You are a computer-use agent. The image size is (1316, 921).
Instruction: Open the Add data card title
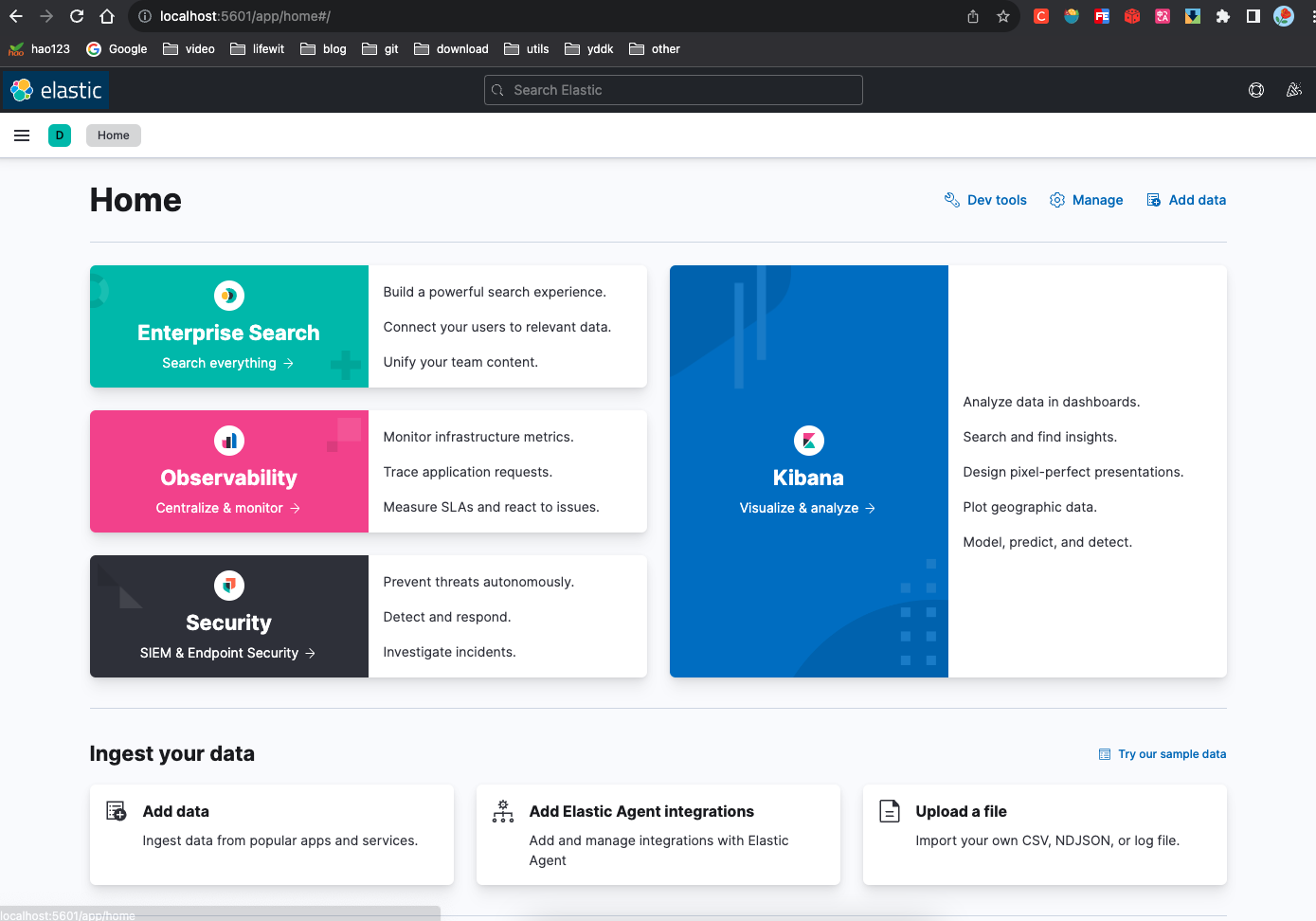tap(176, 811)
